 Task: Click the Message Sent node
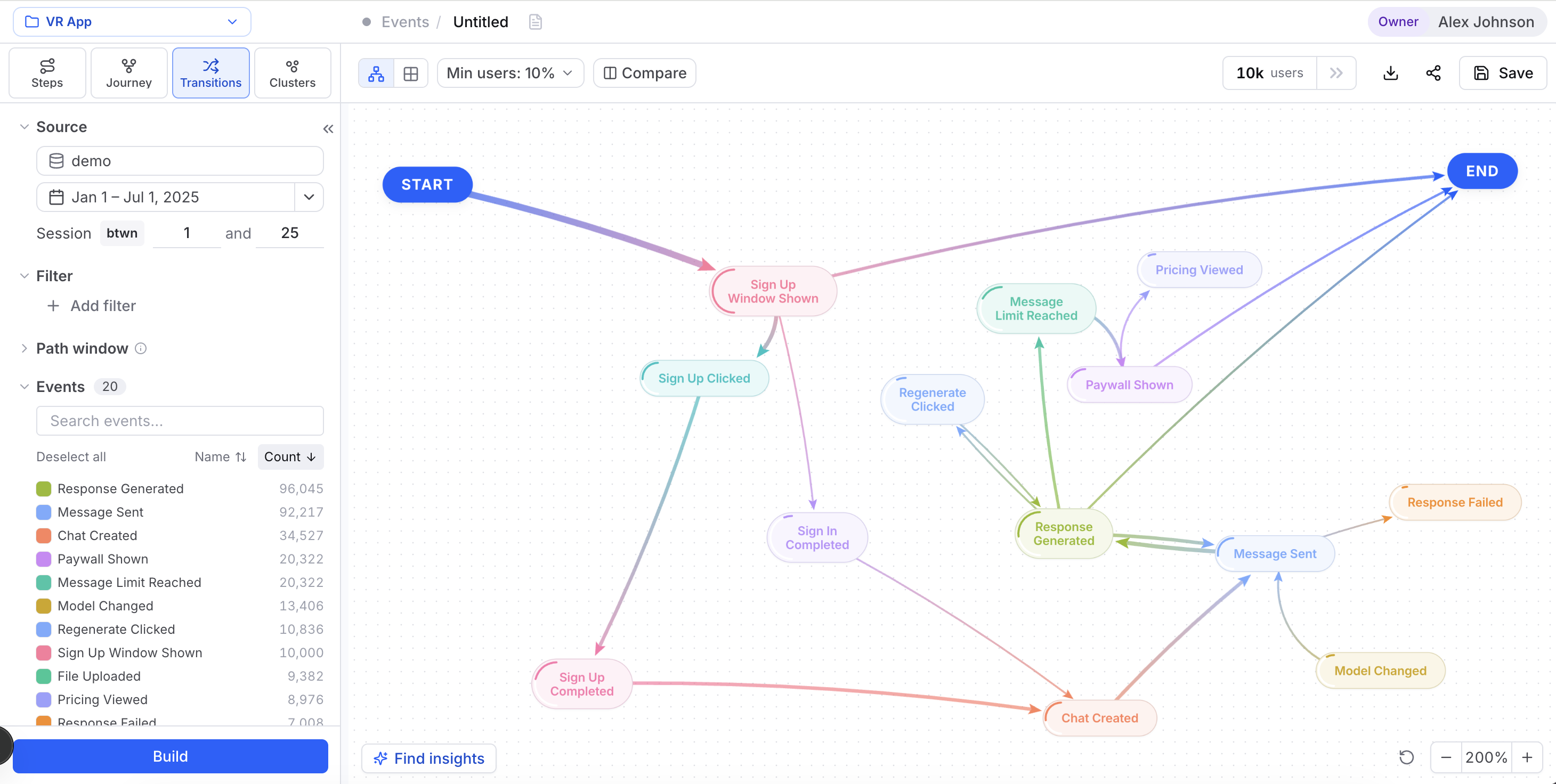[x=1275, y=553]
